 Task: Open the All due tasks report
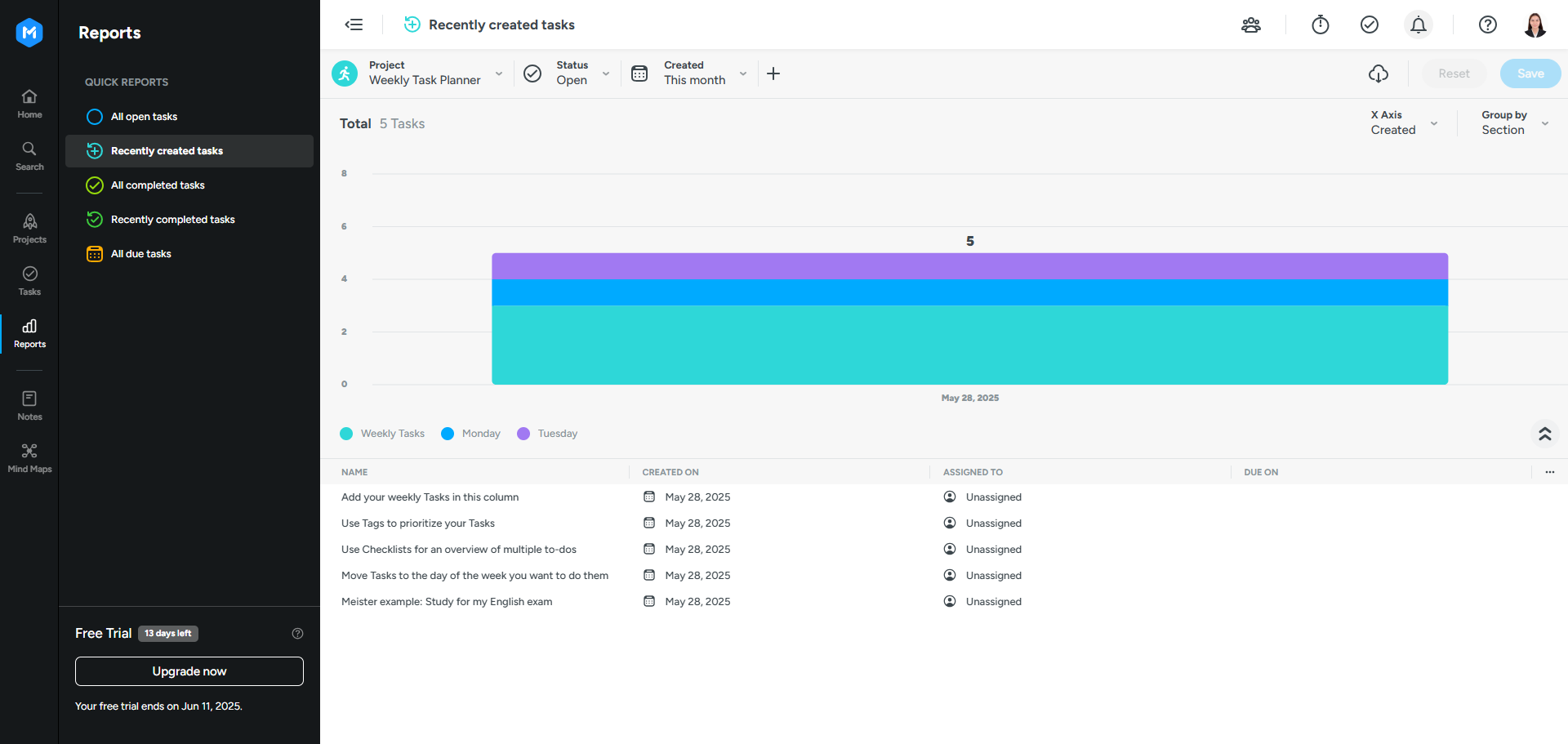[x=141, y=254]
